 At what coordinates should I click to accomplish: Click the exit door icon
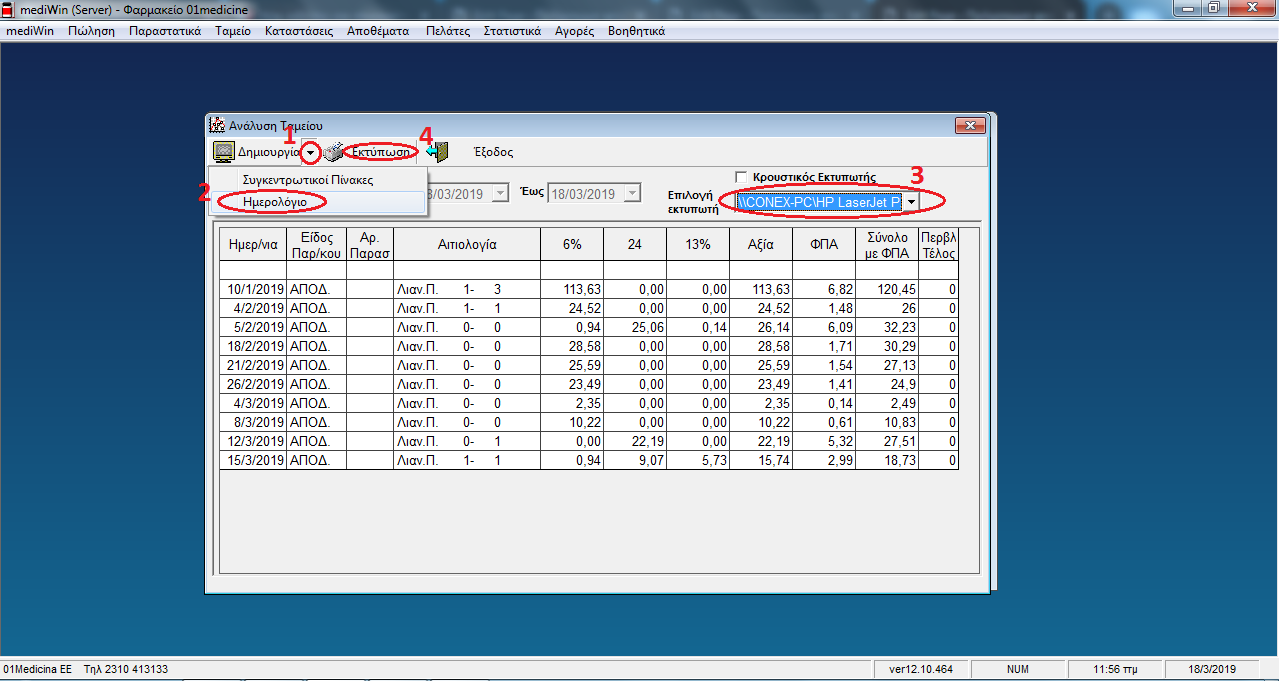point(437,152)
